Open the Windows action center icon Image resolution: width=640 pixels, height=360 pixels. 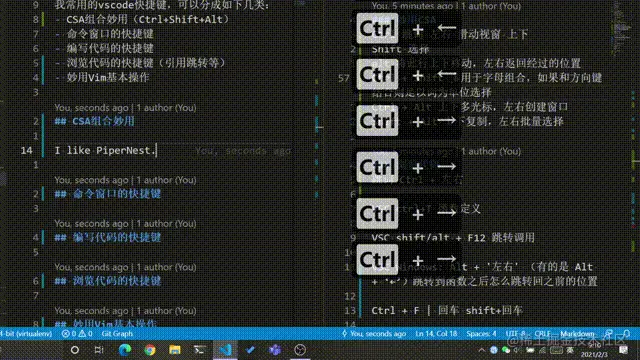click(623, 350)
